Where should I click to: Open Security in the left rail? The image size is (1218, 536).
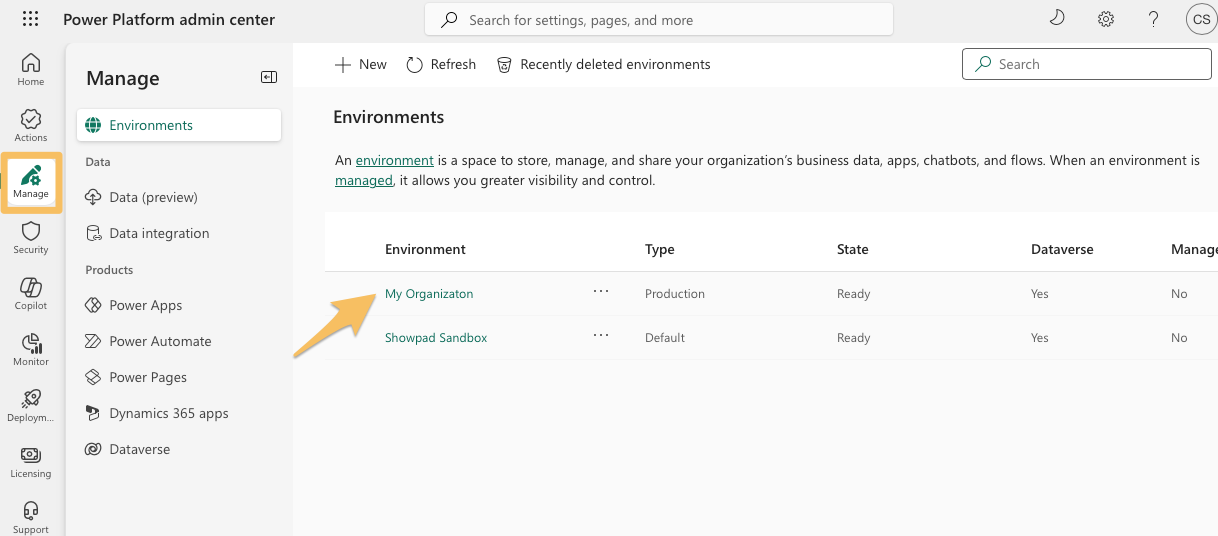click(31, 237)
